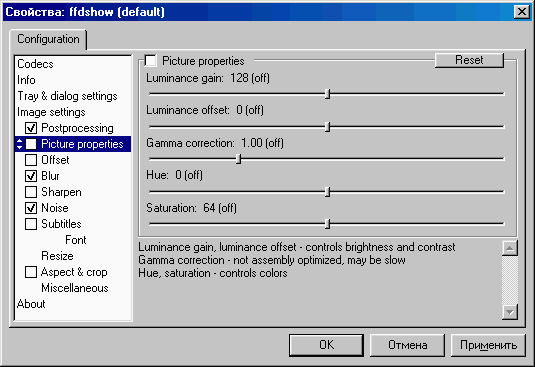Uncheck the Blur filter checkbox
The width and height of the screenshot is (535, 367).
[x=31, y=176]
